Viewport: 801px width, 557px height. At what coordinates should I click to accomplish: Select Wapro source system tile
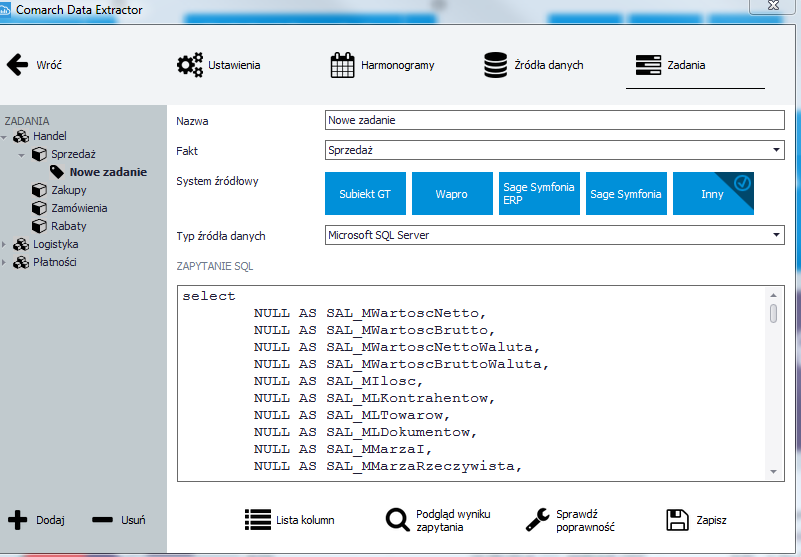tap(452, 194)
